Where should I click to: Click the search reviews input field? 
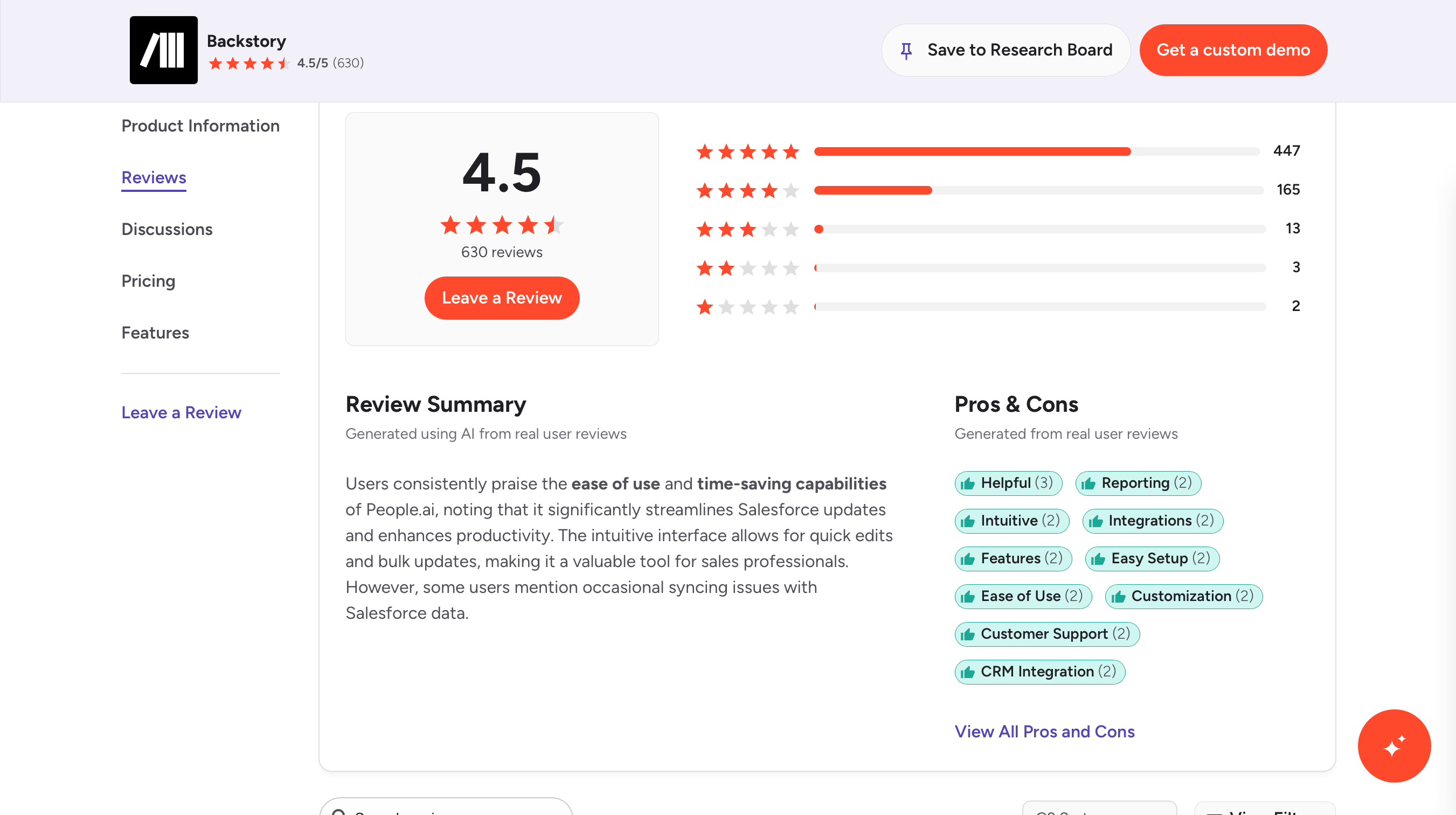point(447,809)
